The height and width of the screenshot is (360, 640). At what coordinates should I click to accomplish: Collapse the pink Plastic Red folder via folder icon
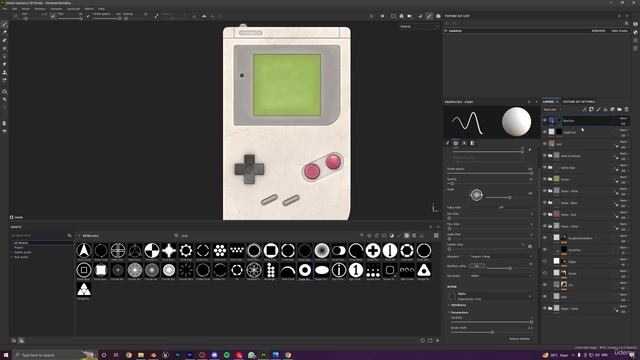[550, 214]
